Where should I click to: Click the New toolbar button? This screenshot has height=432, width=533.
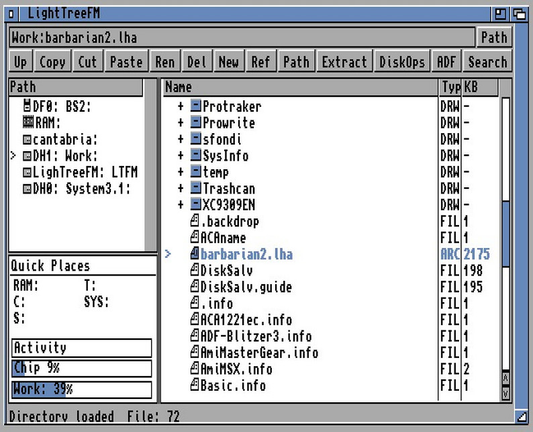(x=229, y=62)
